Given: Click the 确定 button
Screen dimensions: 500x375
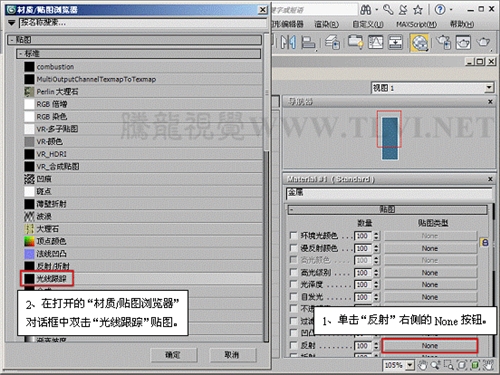Looking at the screenshot, I should pyautogui.click(x=173, y=355).
